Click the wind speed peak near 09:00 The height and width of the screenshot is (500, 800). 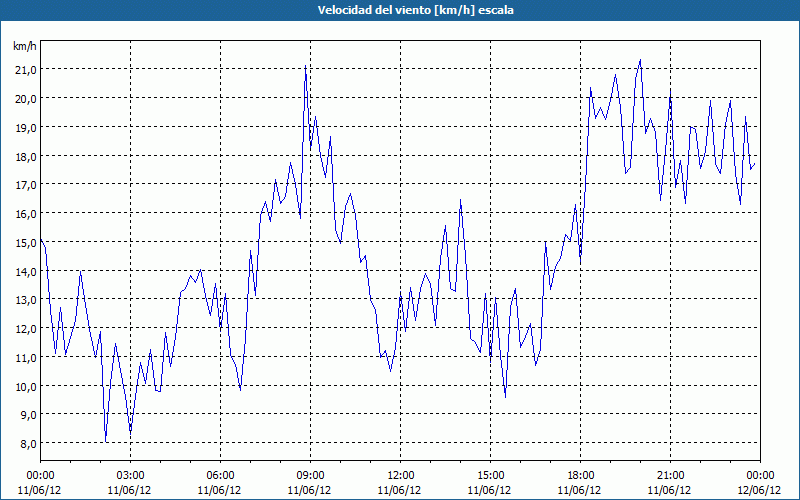point(305,66)
